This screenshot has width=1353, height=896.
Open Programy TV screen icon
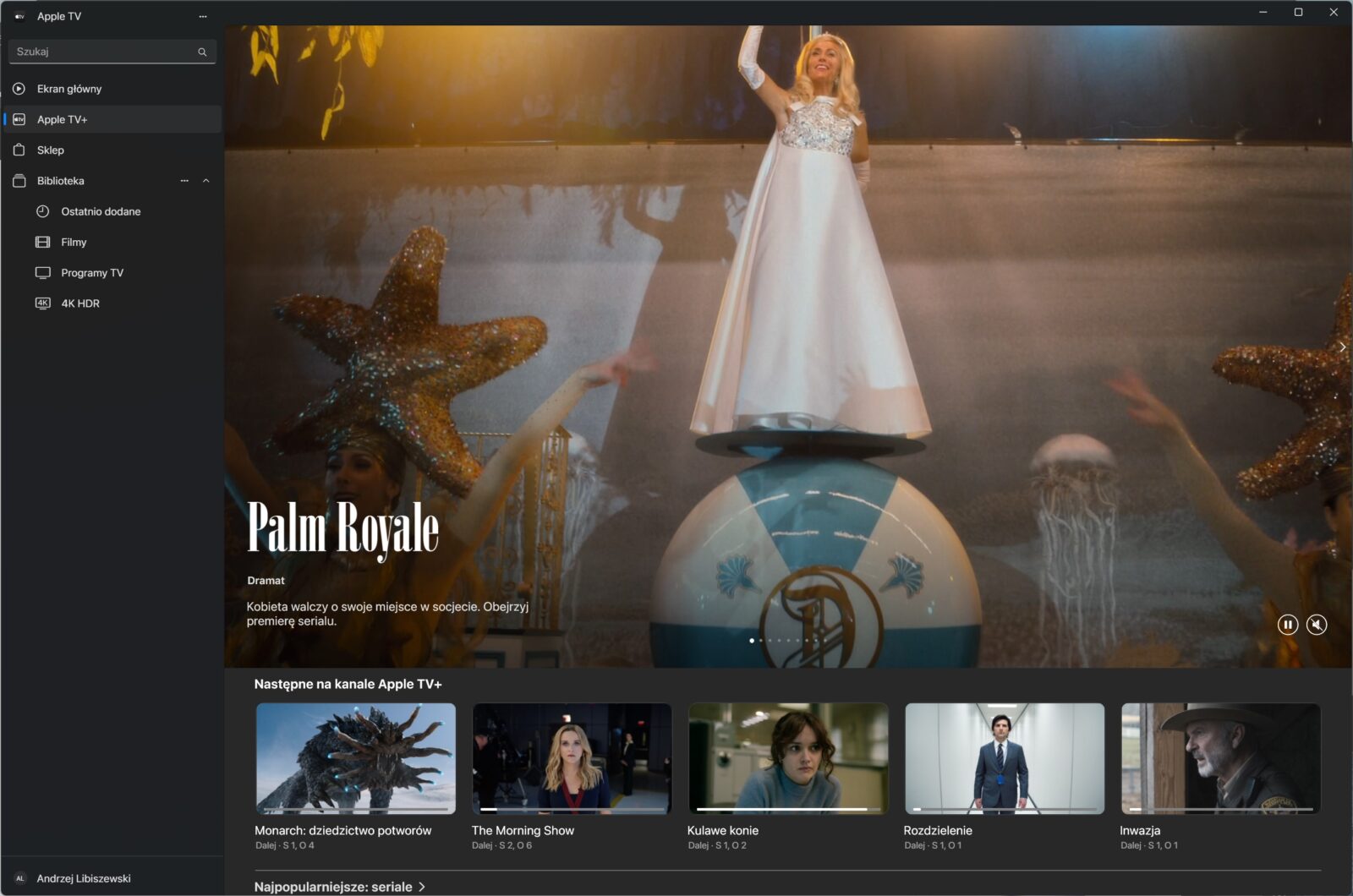(x=43, y=273)
